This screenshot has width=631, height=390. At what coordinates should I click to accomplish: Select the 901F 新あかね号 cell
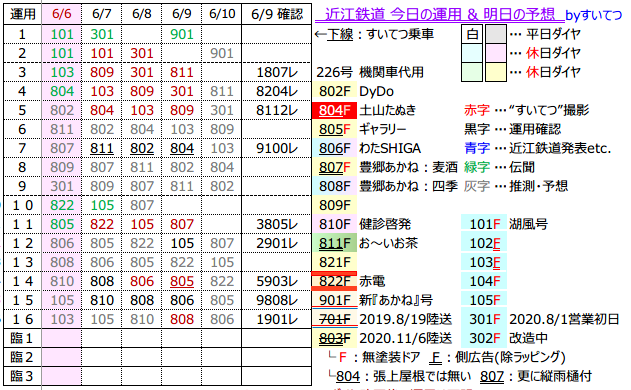[x=334, y=300]
